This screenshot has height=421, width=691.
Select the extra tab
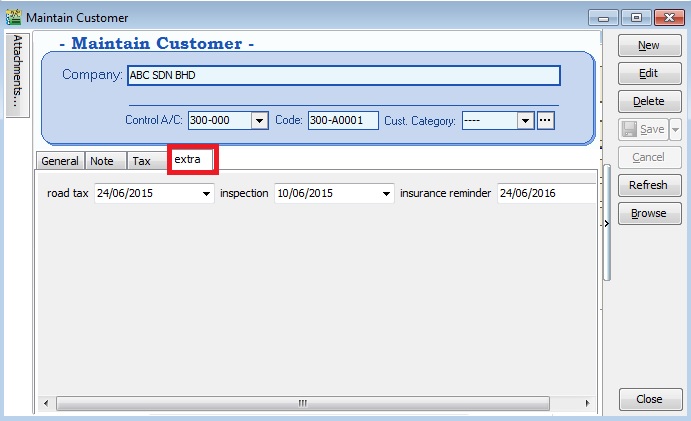pos(188,159)
